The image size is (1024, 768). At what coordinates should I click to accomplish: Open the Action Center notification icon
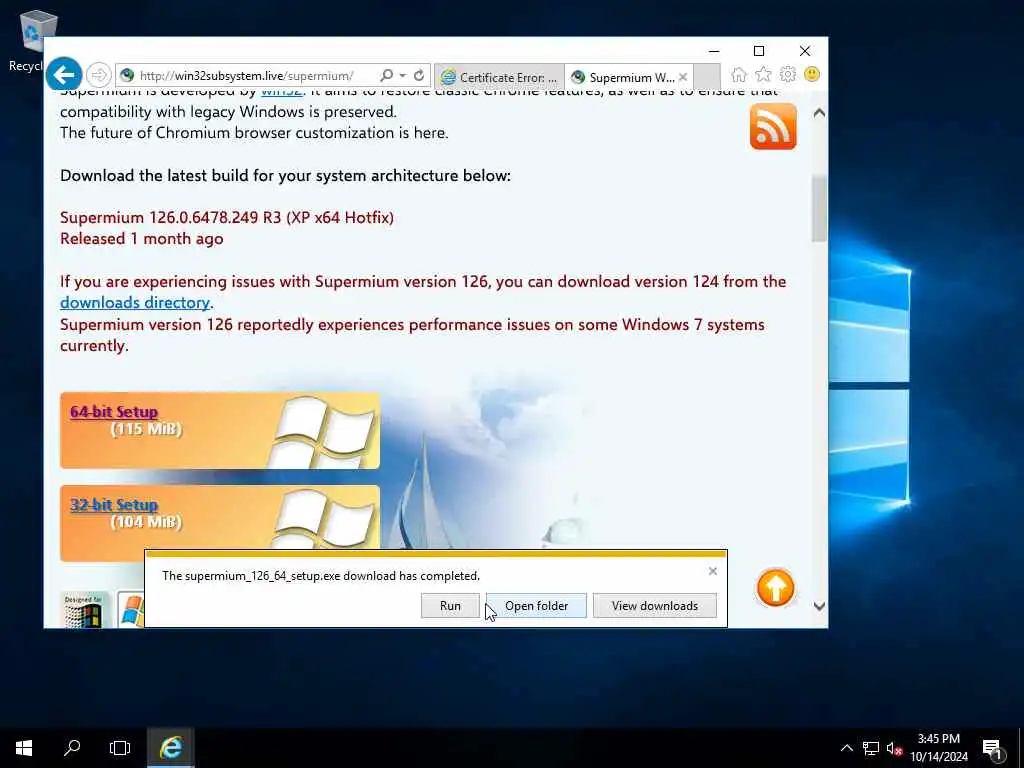(x=992, y=749)
